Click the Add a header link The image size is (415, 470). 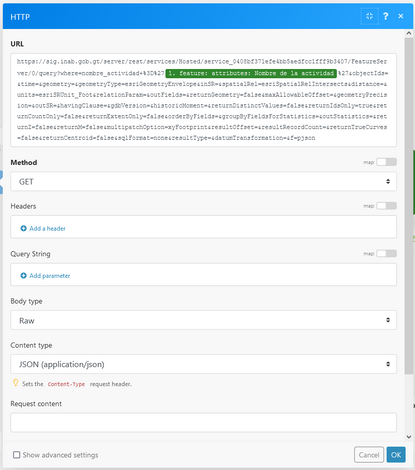pos(47,228)
